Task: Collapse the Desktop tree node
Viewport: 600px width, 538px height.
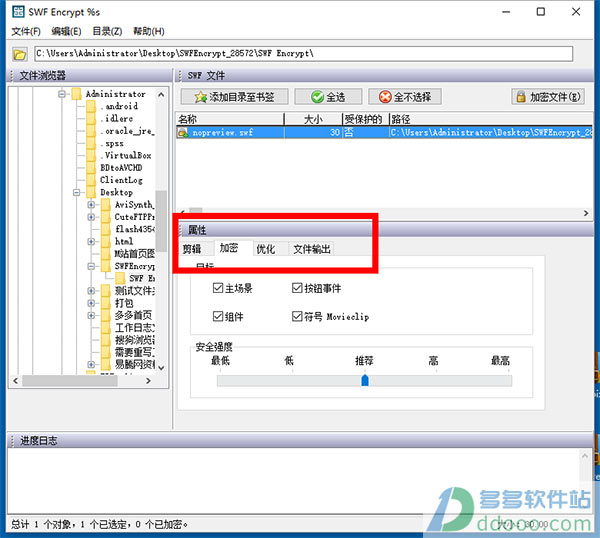Action: tap(77, 192)
